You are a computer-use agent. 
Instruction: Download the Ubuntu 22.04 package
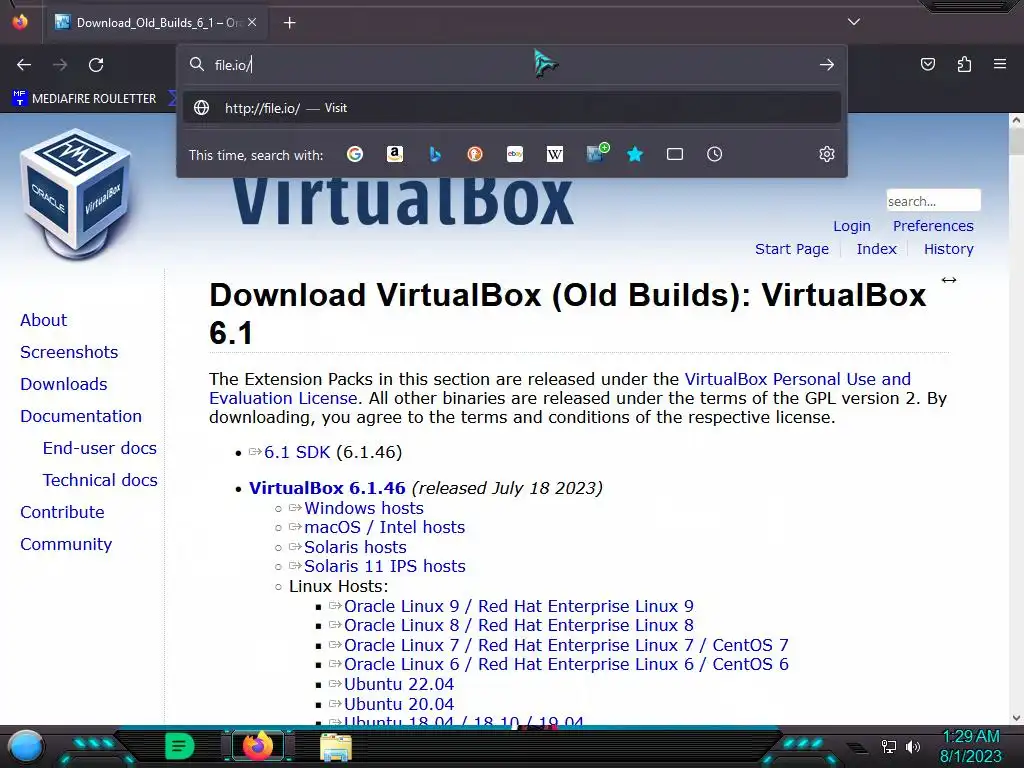(399, 684)
